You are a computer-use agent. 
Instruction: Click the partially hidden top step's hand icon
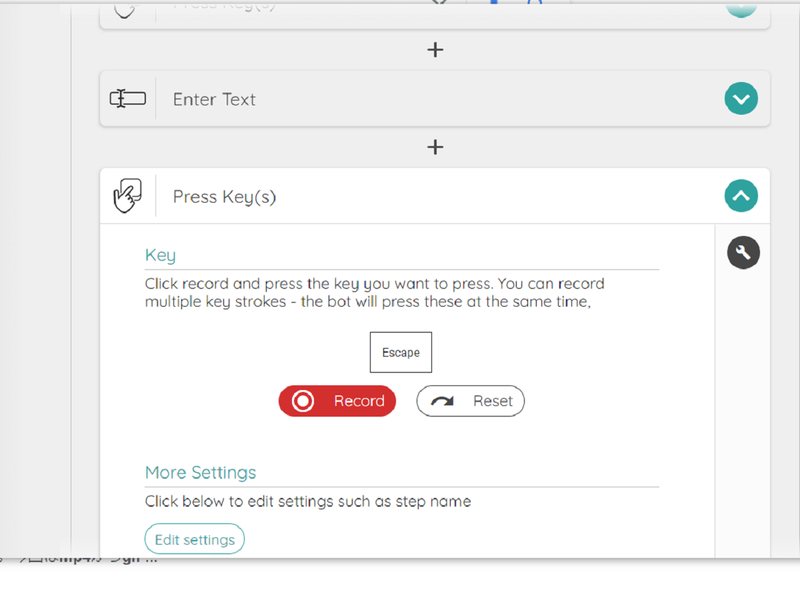point(127,8)
